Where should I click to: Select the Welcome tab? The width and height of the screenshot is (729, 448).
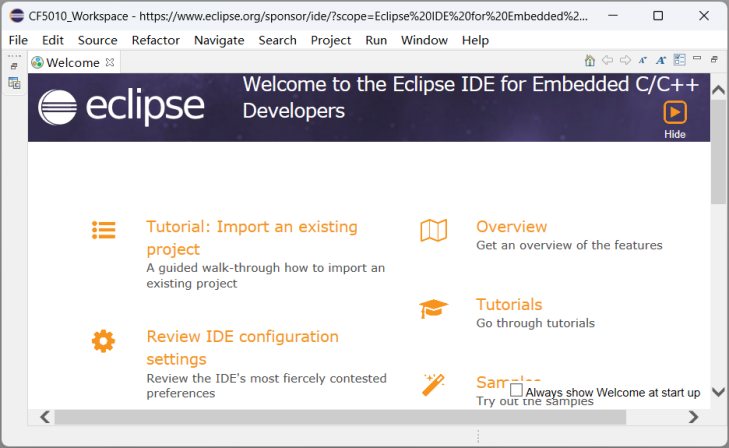tap(73, 62)
